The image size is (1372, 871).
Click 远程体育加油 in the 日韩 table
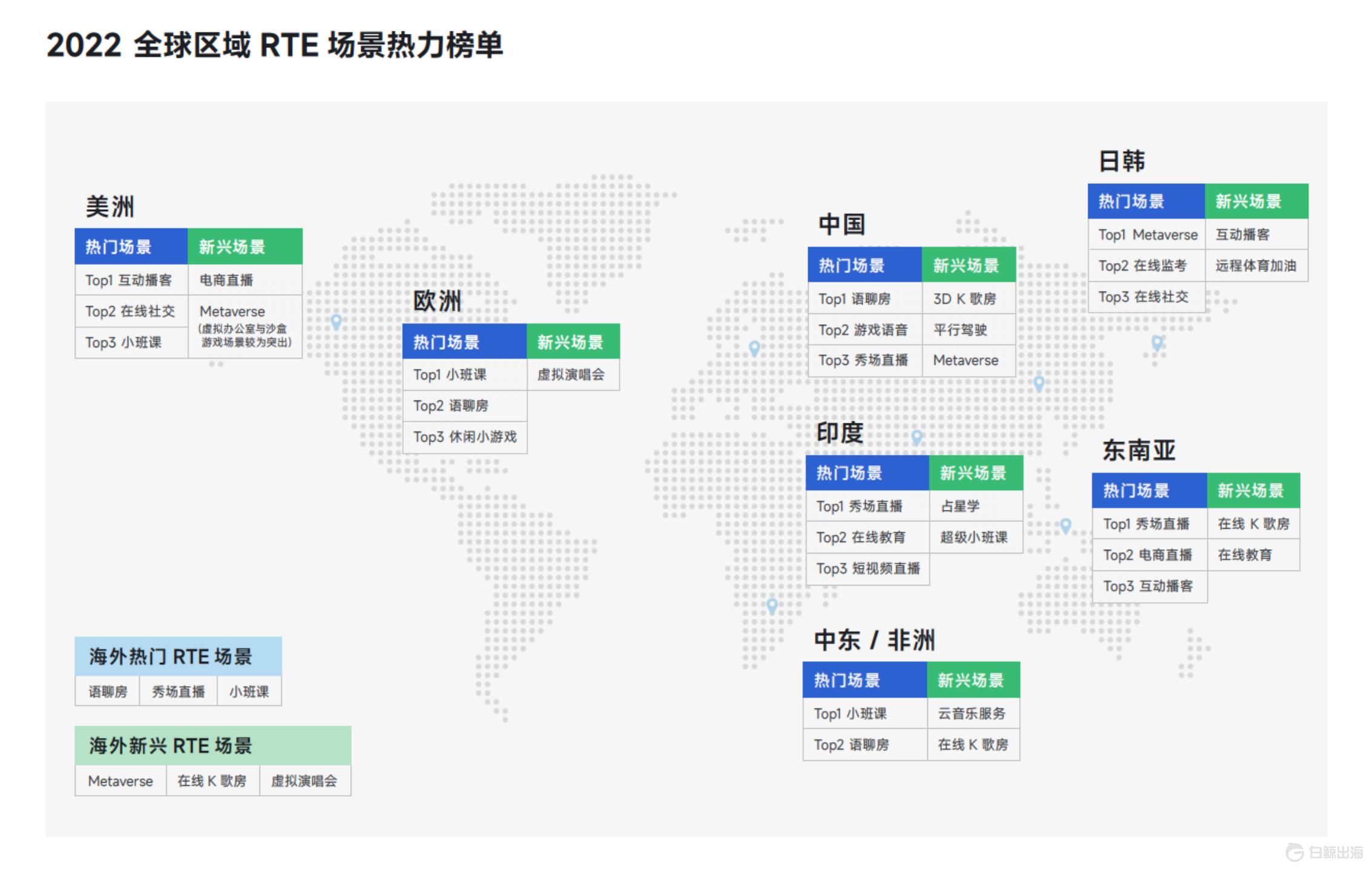pos(1256,266)
